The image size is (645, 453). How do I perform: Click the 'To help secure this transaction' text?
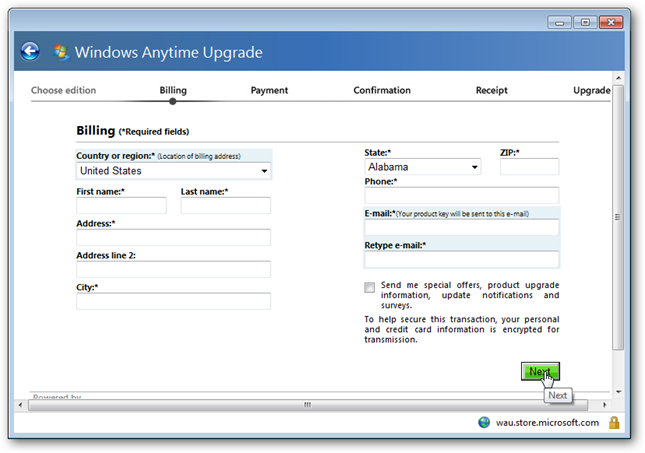point(462,329)
